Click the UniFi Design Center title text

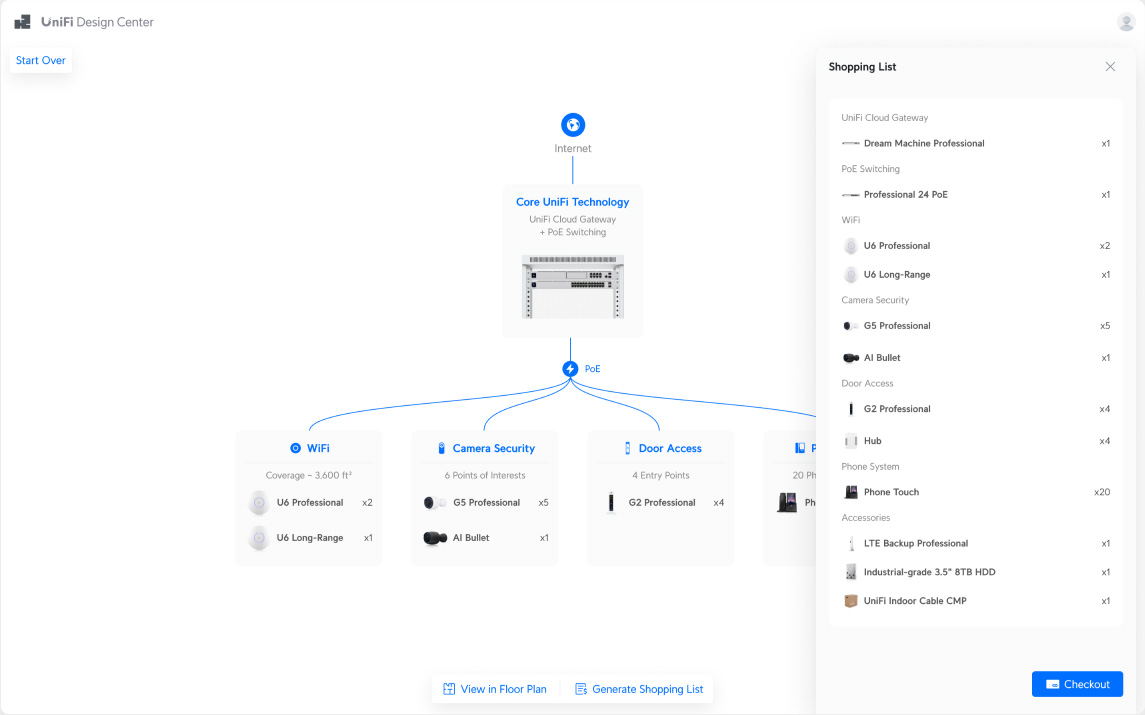[x=97, y=22]
